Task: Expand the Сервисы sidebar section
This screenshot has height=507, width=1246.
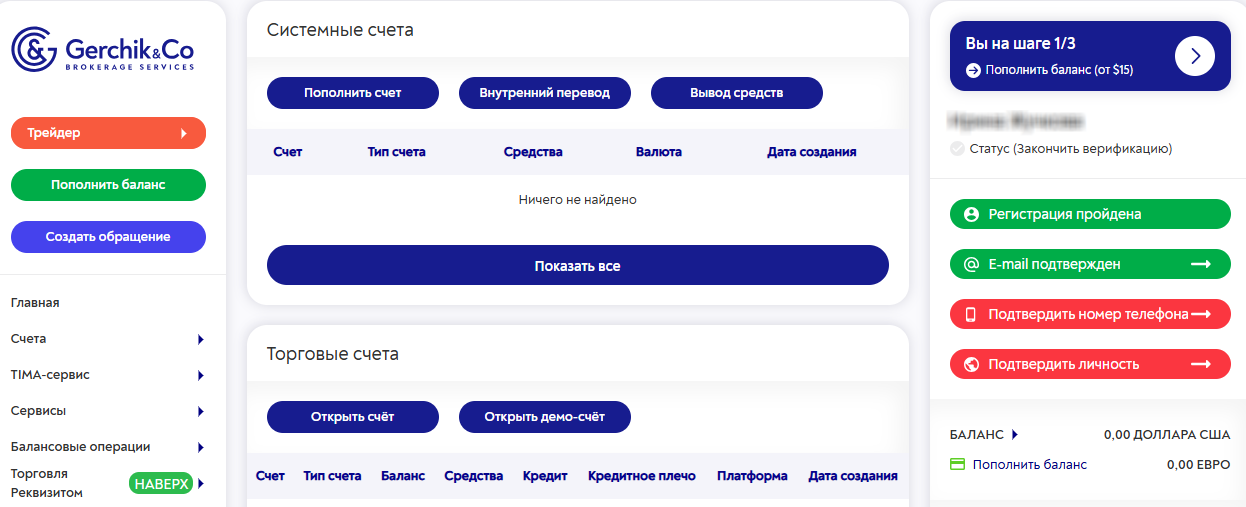Action: coord(201,411)
